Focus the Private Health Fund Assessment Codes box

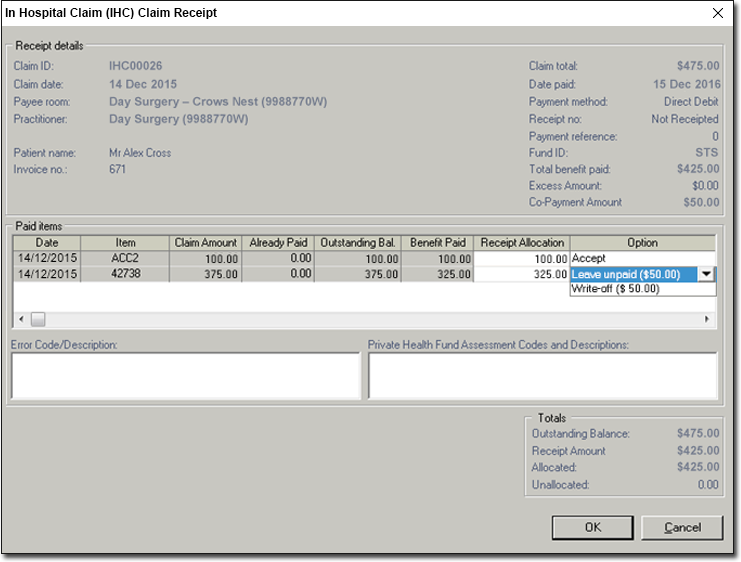click(x=542, y=376)
